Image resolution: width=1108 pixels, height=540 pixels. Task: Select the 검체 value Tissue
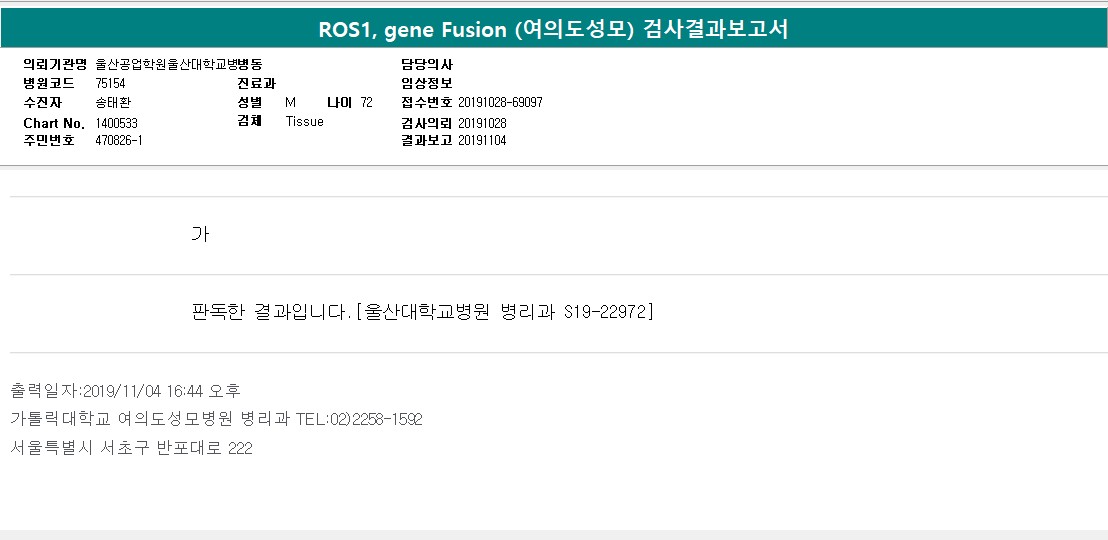coord(305,122)
